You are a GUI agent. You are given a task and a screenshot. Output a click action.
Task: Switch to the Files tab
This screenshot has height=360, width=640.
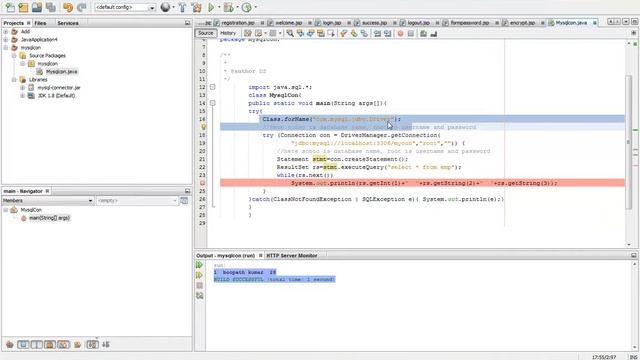40,23
